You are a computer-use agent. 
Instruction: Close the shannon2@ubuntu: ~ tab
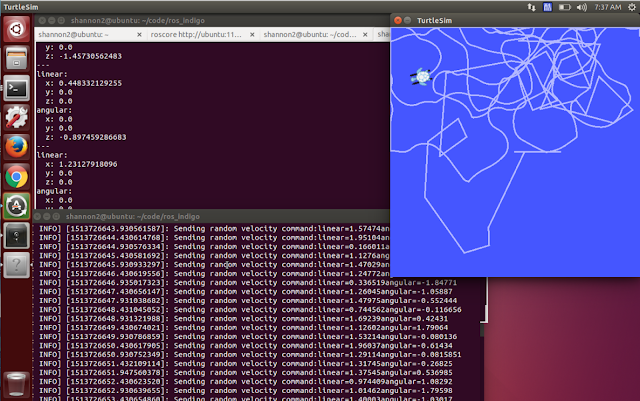(139, 35)
